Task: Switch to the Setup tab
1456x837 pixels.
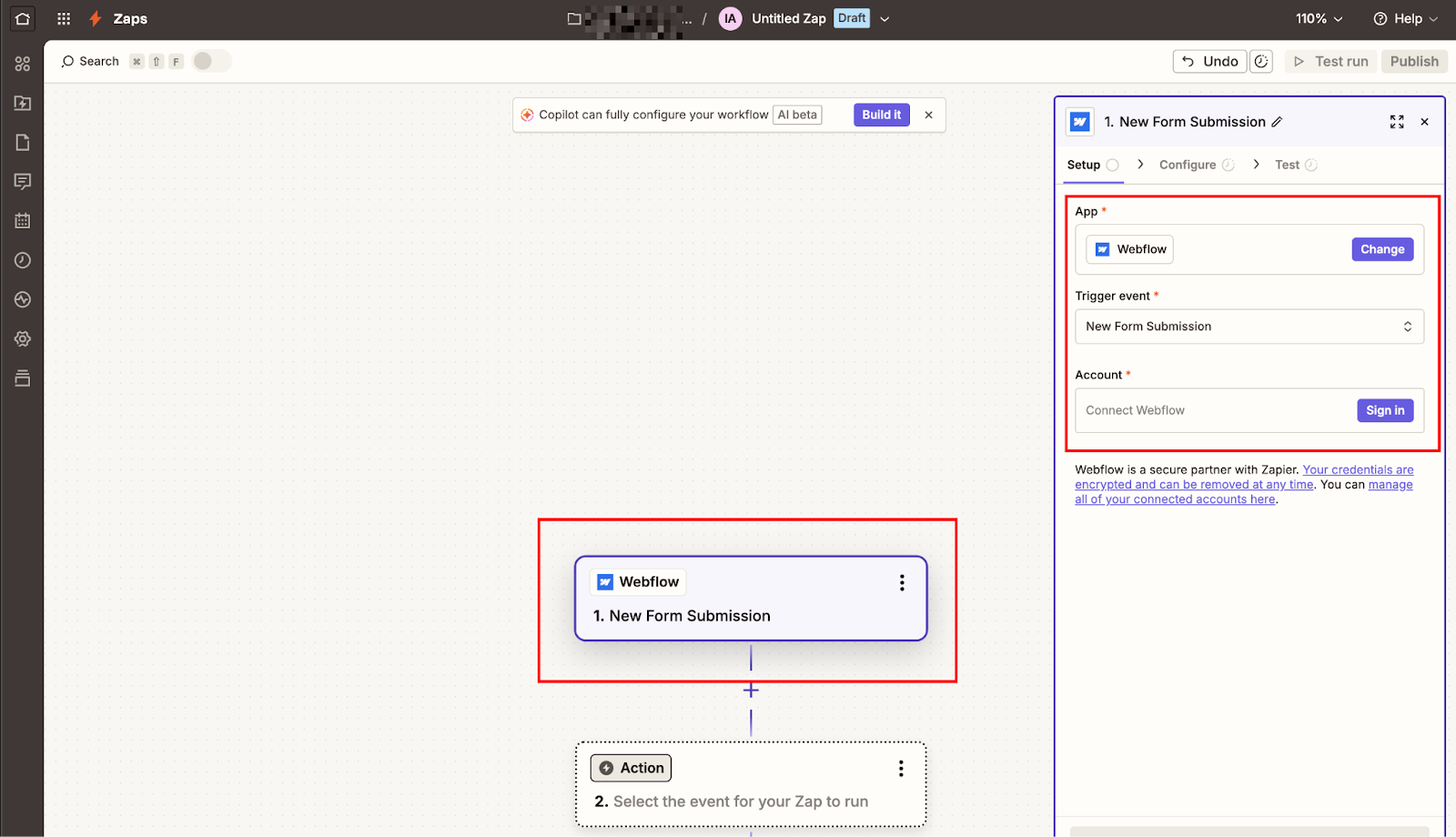Action: coord(1093,165)
